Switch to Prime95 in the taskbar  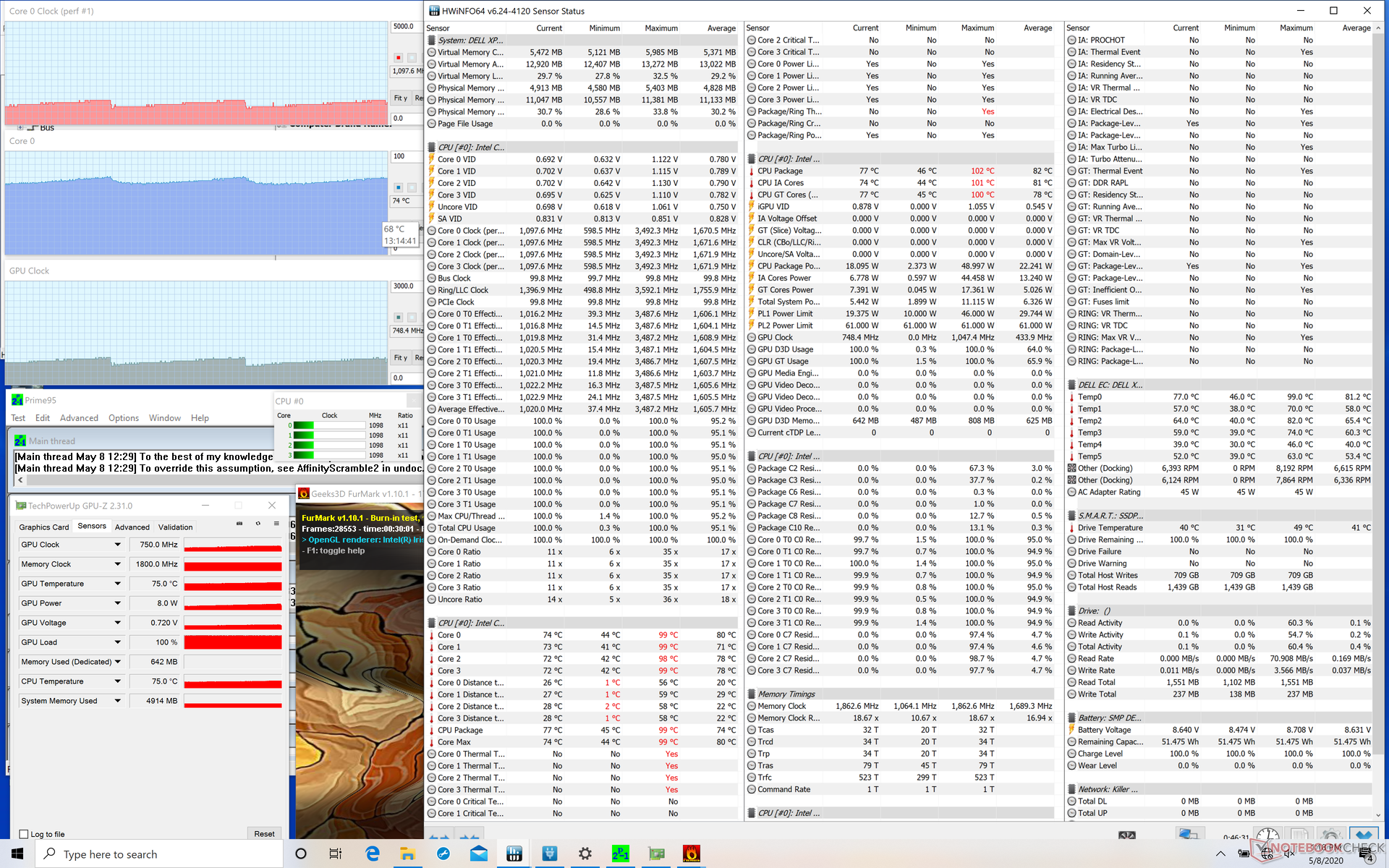coord(621,854)
